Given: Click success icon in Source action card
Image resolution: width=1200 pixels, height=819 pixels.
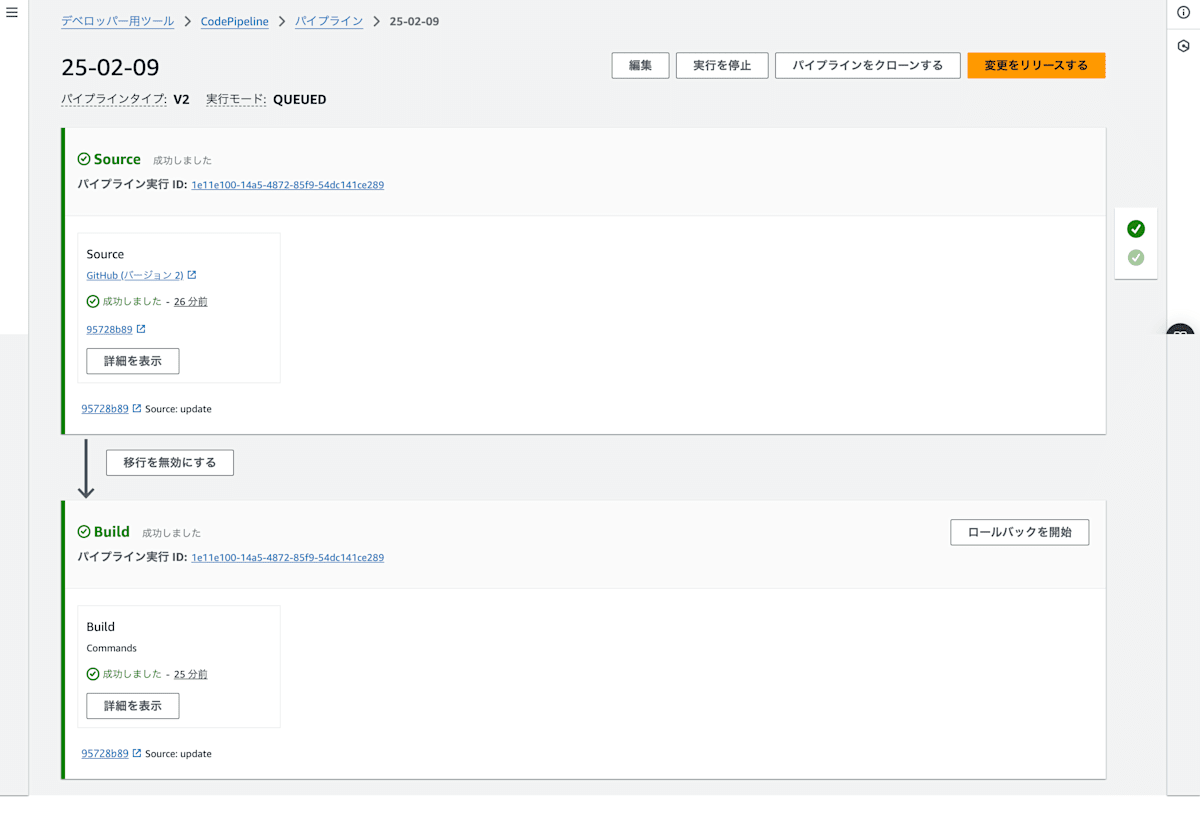Looking at the screenshot, I should click(x=93, y=301).
